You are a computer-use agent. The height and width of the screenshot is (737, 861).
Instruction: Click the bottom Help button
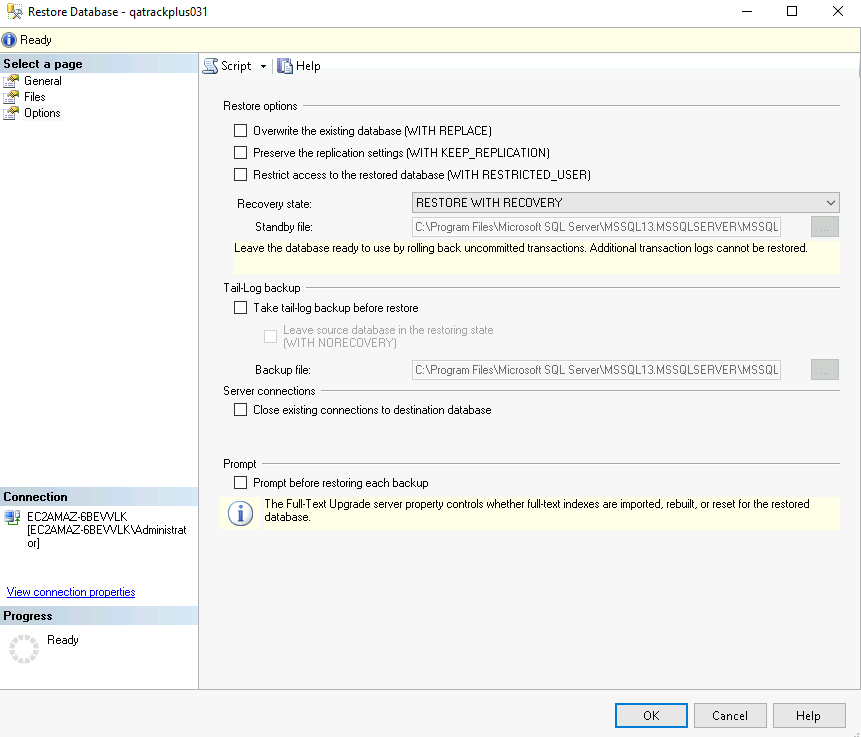pyautogui.click(x=809, y=716)
